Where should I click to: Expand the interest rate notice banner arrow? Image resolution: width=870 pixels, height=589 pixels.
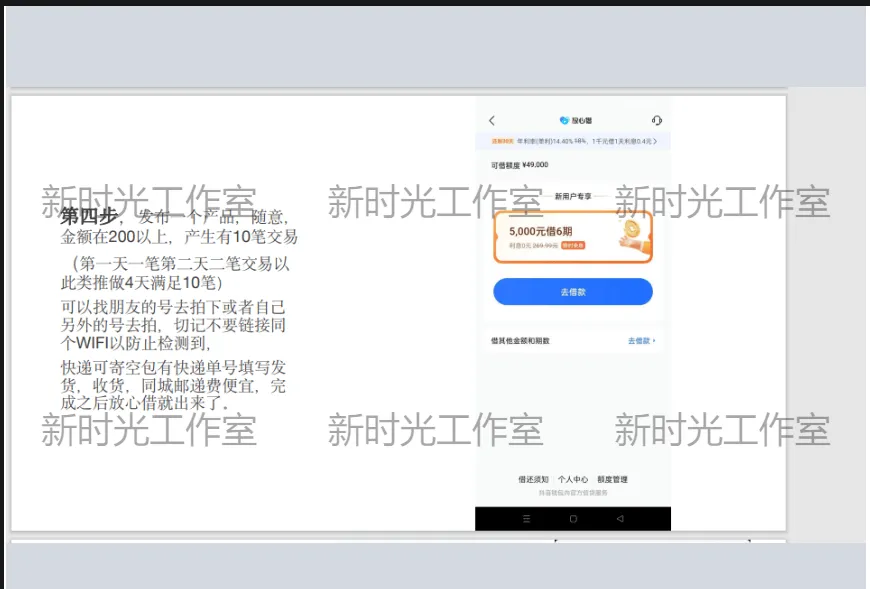coord(656,142)
